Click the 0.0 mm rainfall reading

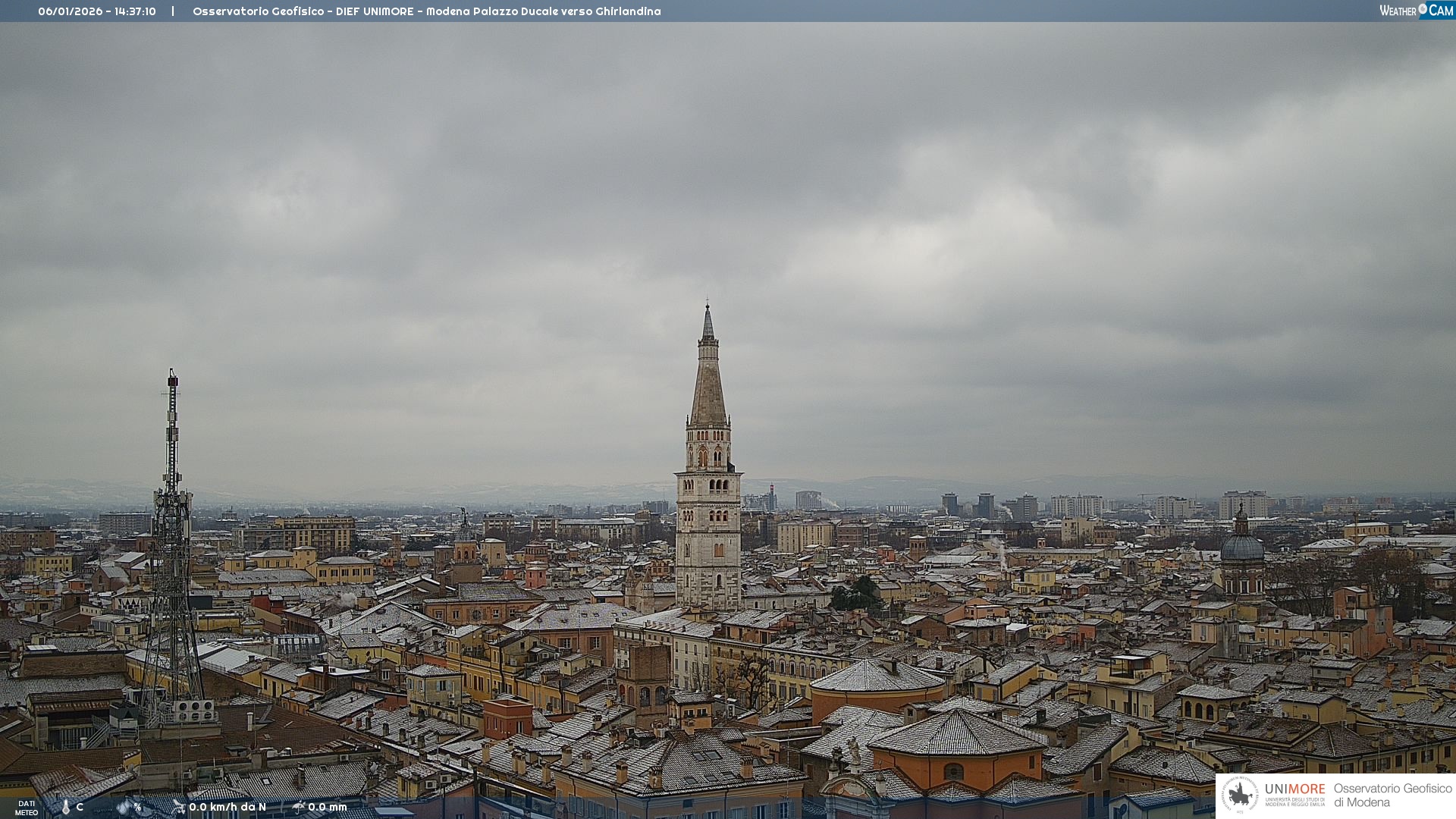pos(328,807)
